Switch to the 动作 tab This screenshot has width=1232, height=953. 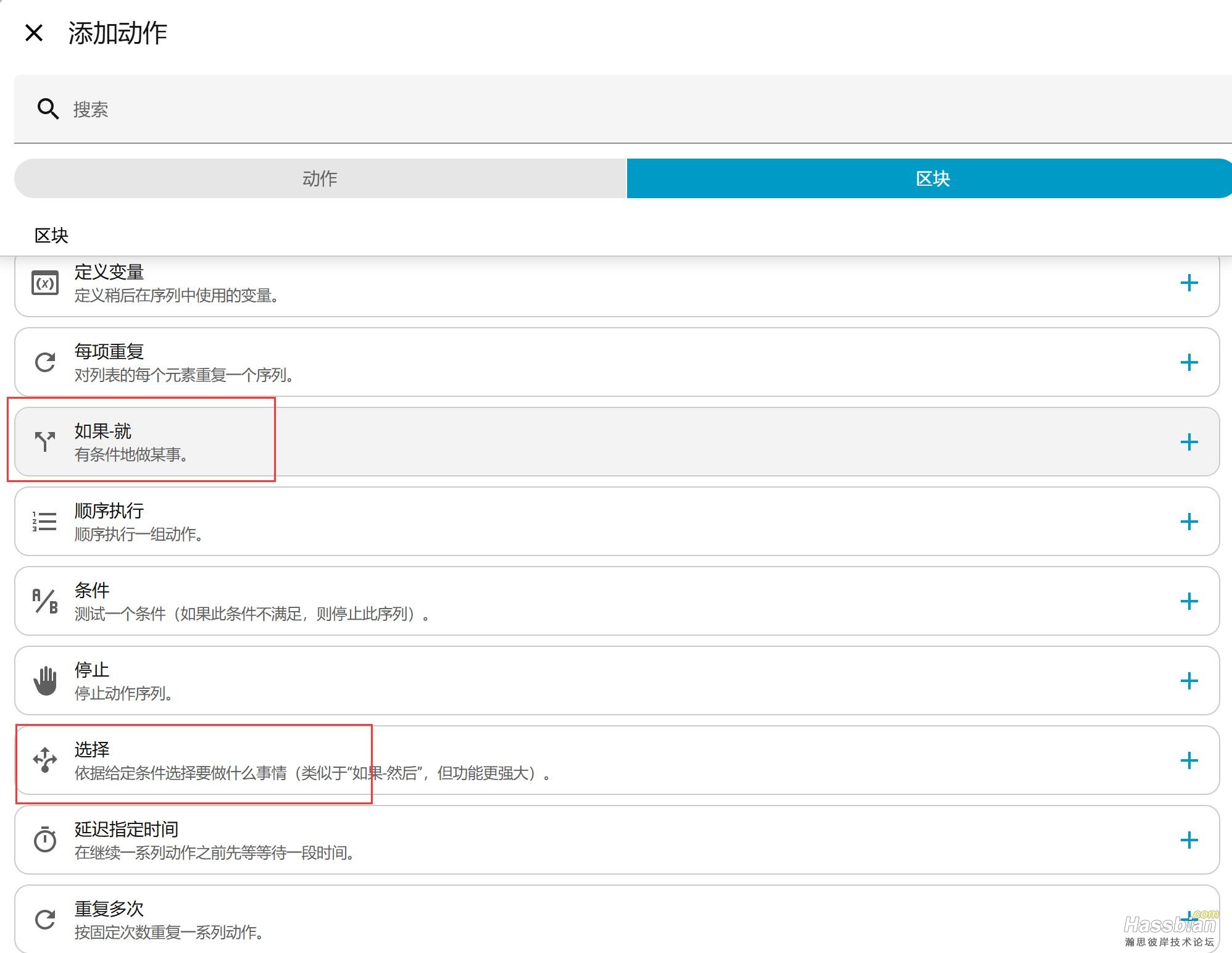pos(320,178)
